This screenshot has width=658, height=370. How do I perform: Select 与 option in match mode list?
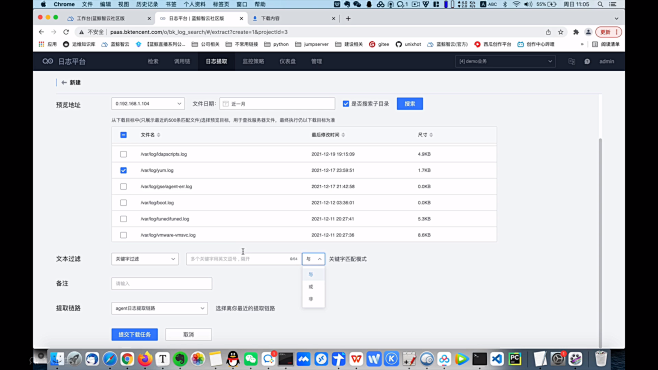[313, 274]
